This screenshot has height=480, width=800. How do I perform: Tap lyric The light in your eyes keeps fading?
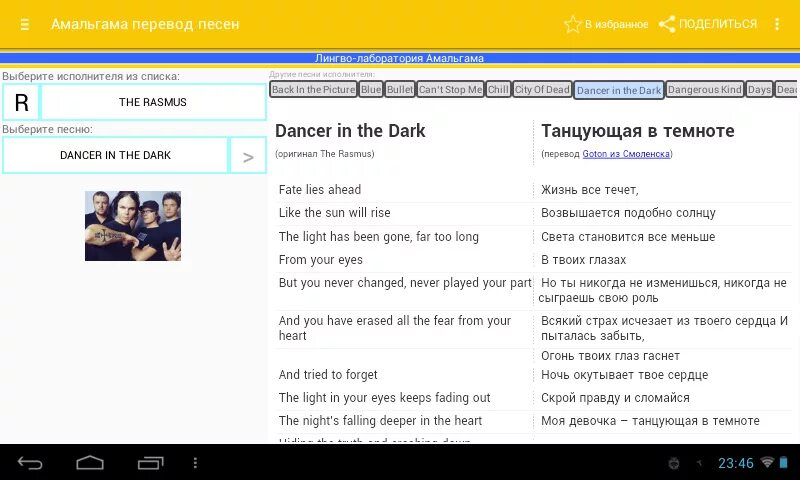point(384,397)
